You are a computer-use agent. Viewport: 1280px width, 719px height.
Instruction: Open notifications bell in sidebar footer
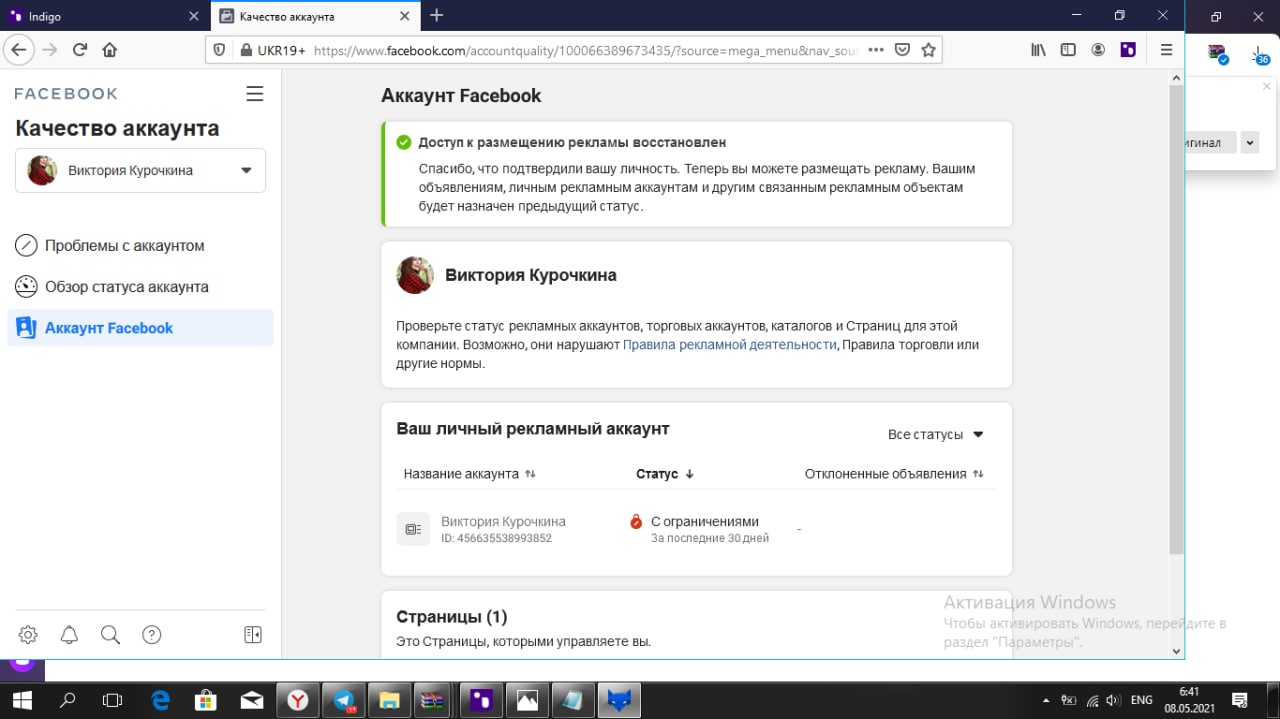tap(69, 635)
